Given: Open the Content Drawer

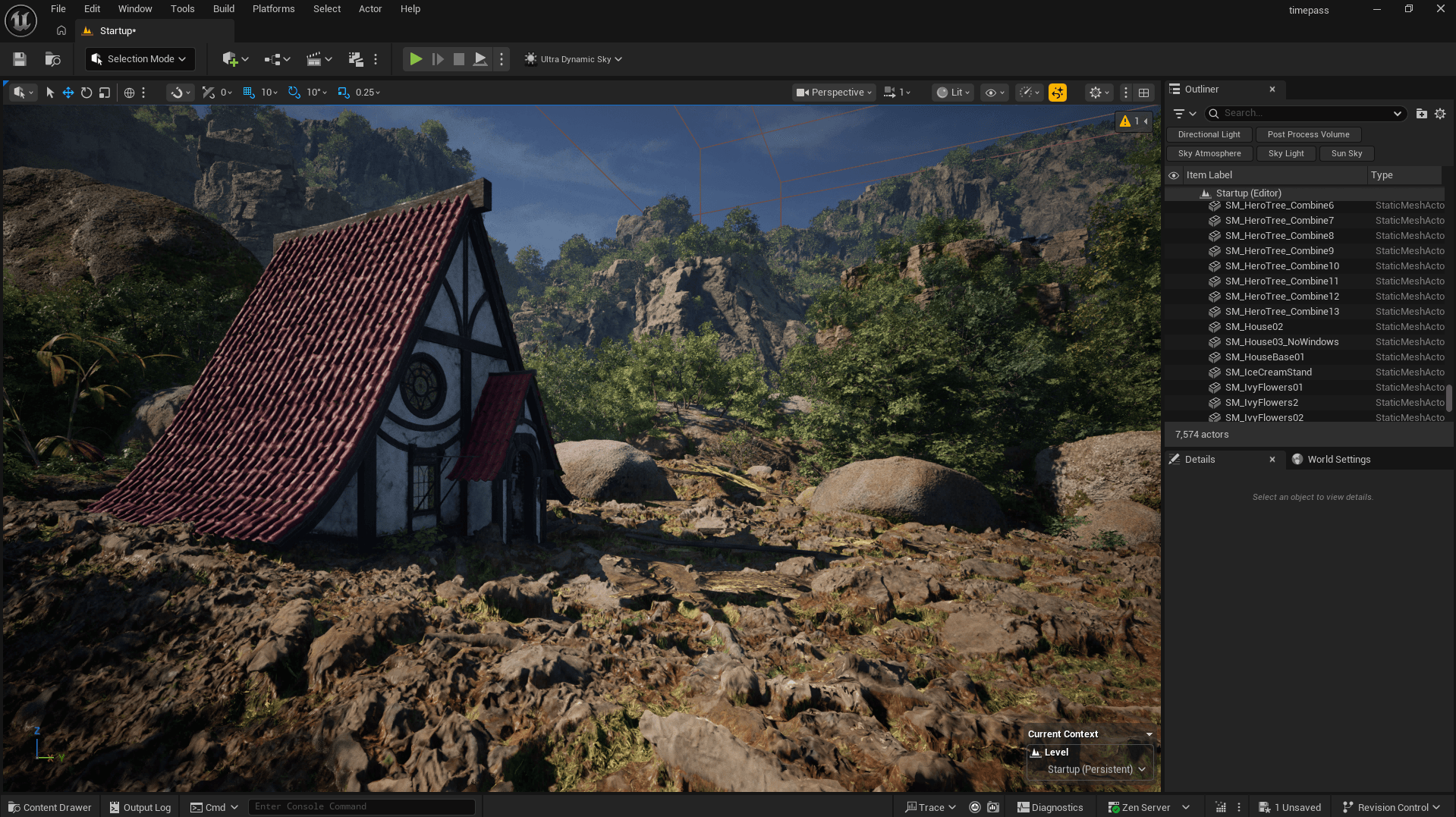Looking at the screenshot, I should (49, 807).
